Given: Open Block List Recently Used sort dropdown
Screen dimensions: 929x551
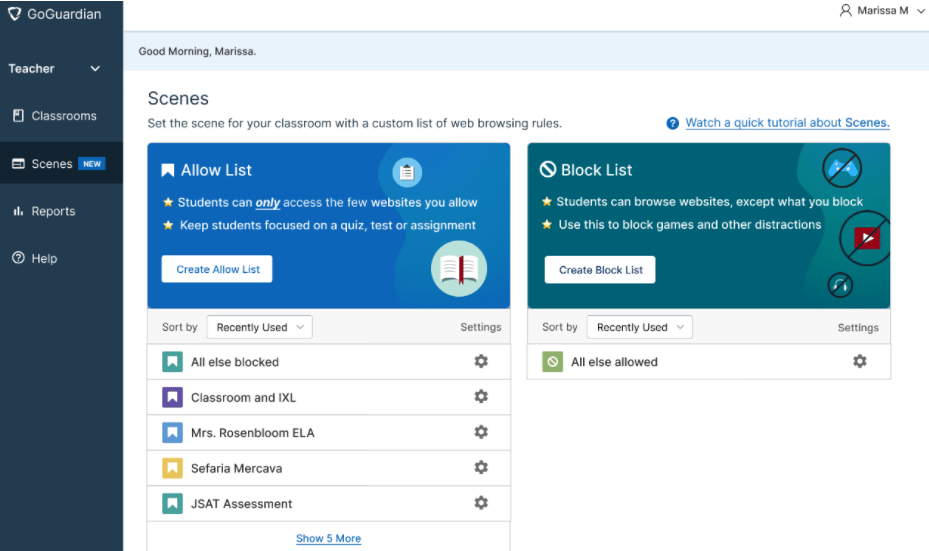Looking at the screenshot, I should coord(639,327).
